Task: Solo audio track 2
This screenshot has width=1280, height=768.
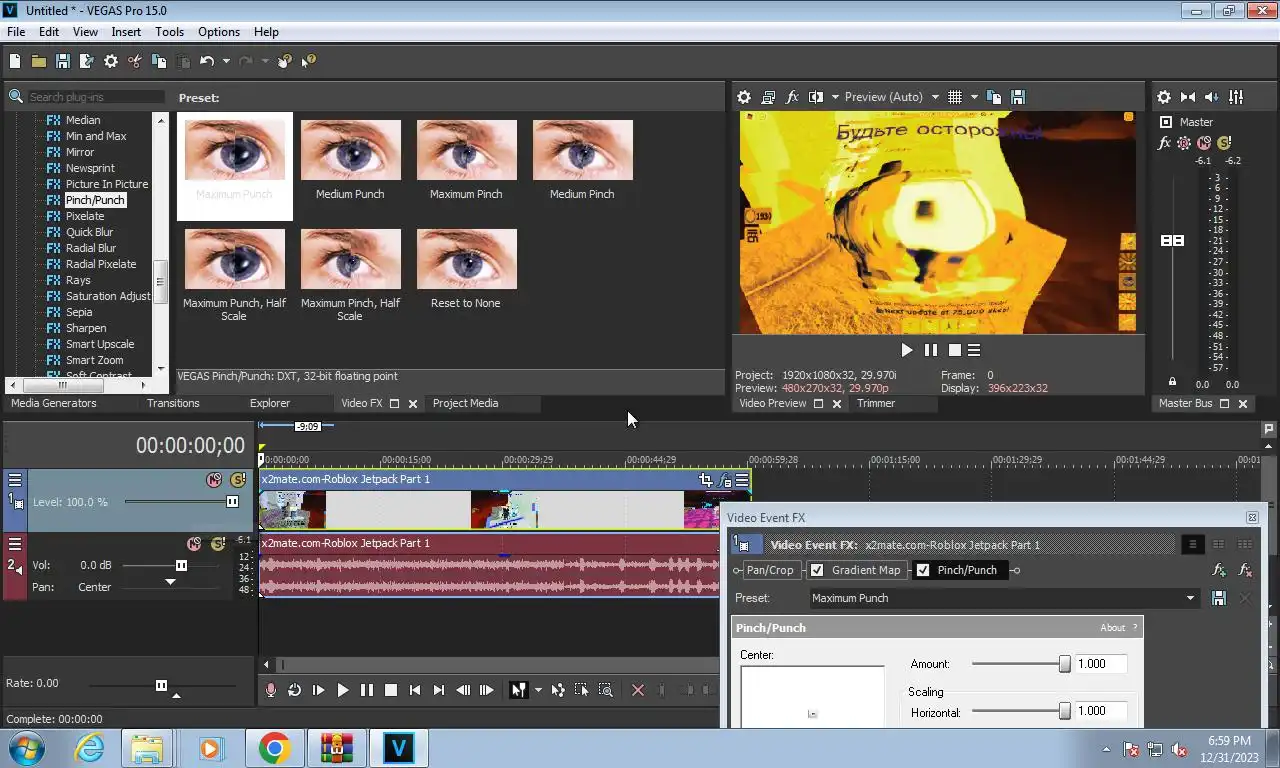Action: [218, 544]
